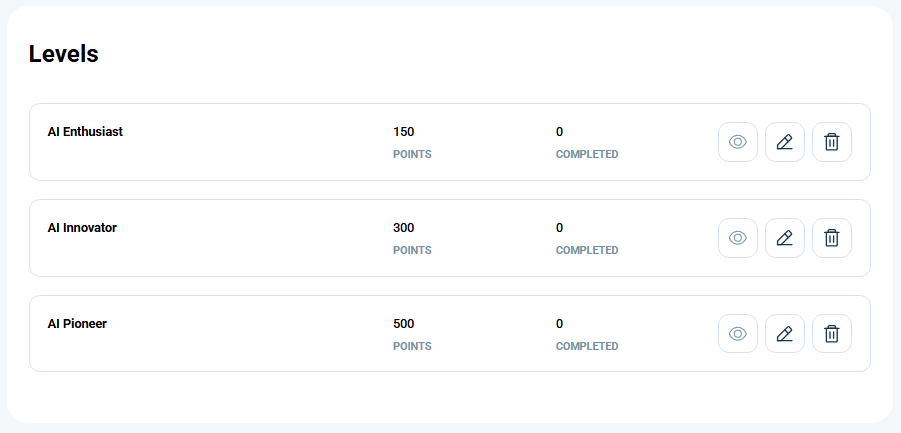Viewport: 901px width, 433px height.
Task: View the AI Enthusiast level with eye icon
Action: point(738,142)
